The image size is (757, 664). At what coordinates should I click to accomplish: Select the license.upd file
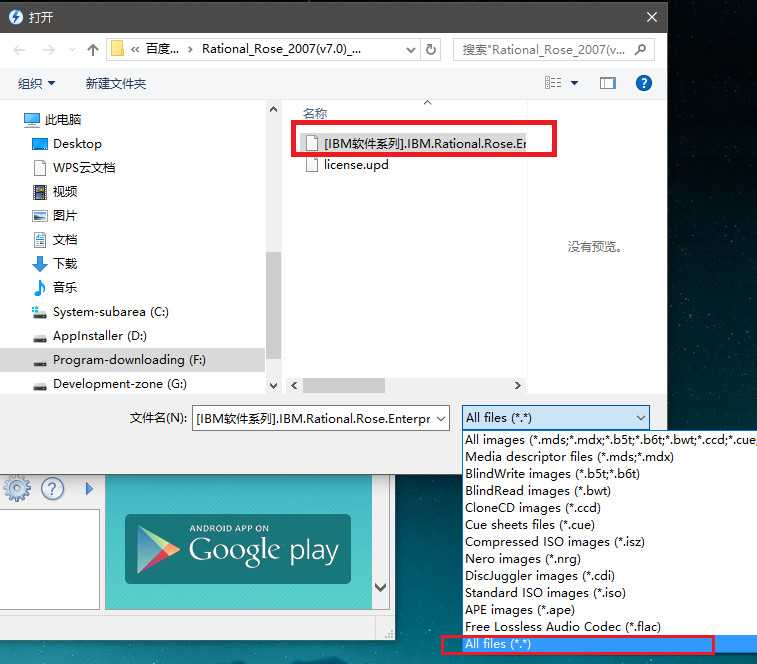348,165
